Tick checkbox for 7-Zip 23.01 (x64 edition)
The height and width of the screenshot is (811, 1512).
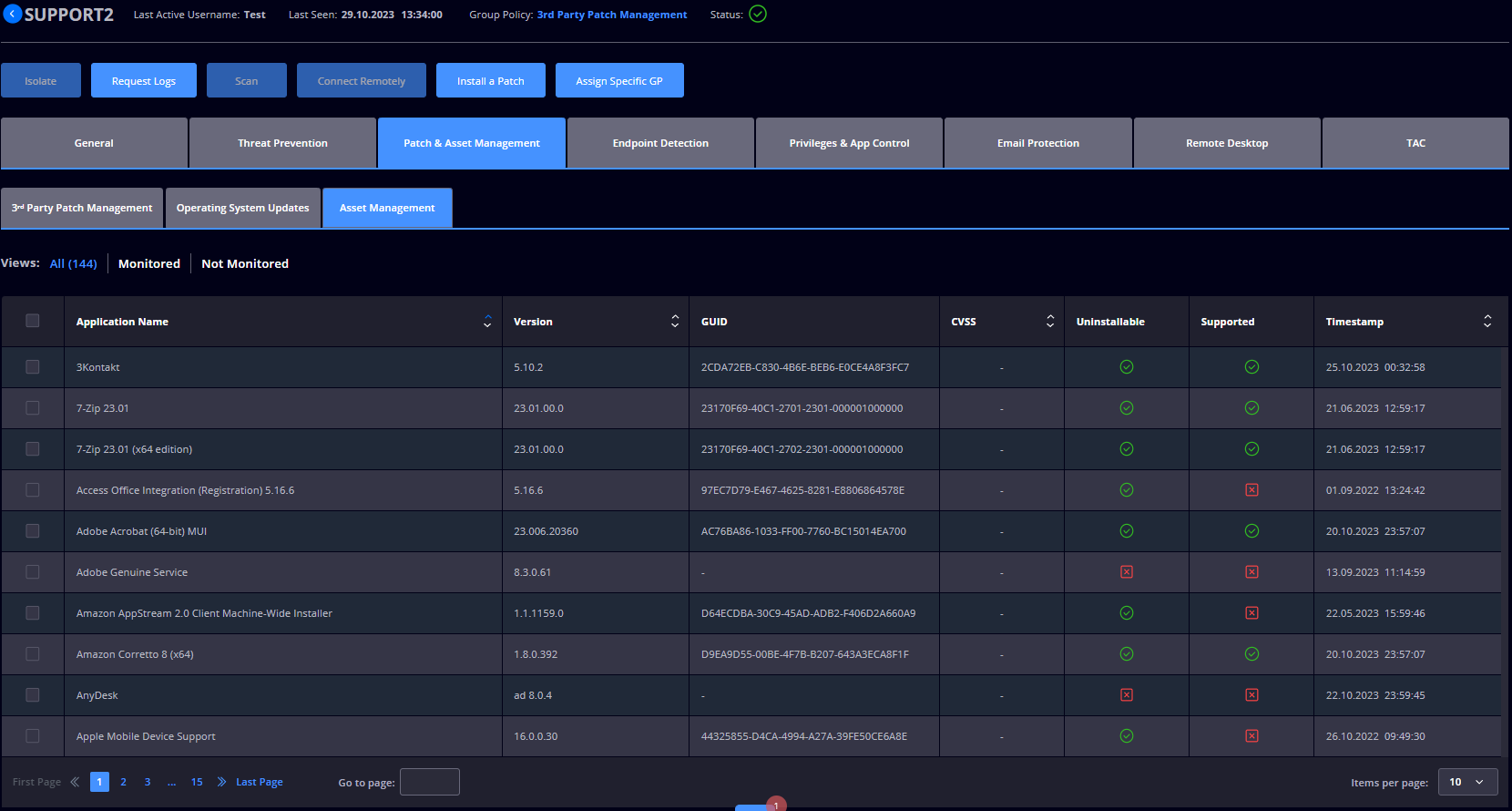click(33, 449)
